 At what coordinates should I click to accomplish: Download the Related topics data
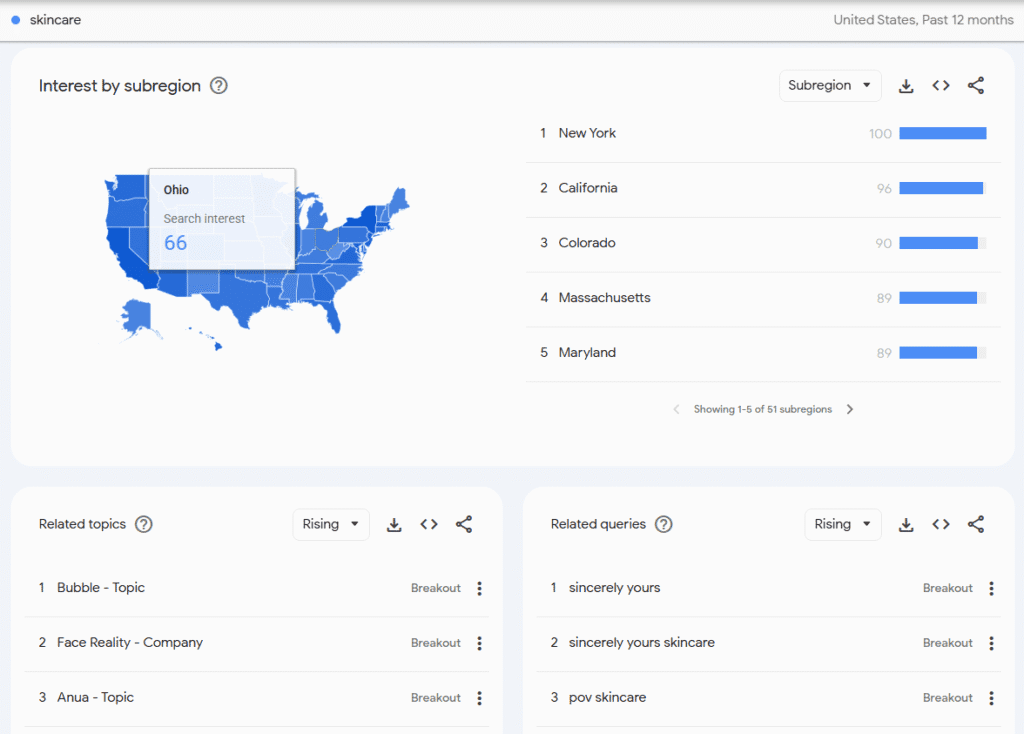(x=394, y=525)
